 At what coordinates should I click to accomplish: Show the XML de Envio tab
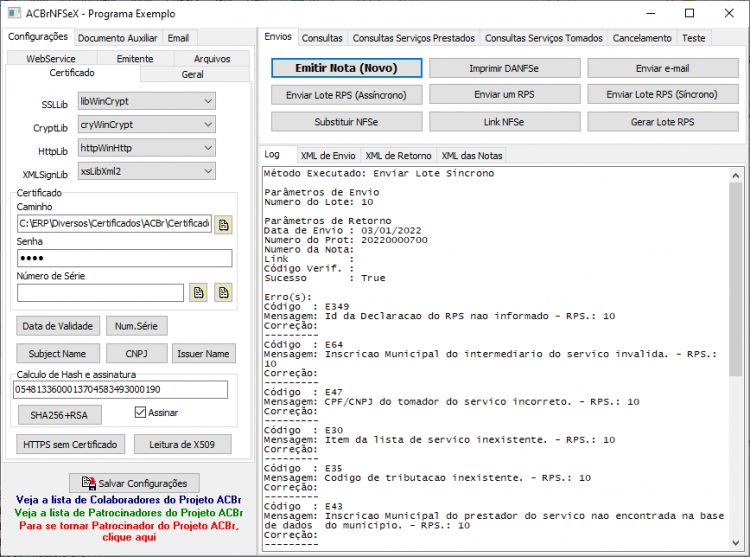pyautogui.click(x=328, y=156)
